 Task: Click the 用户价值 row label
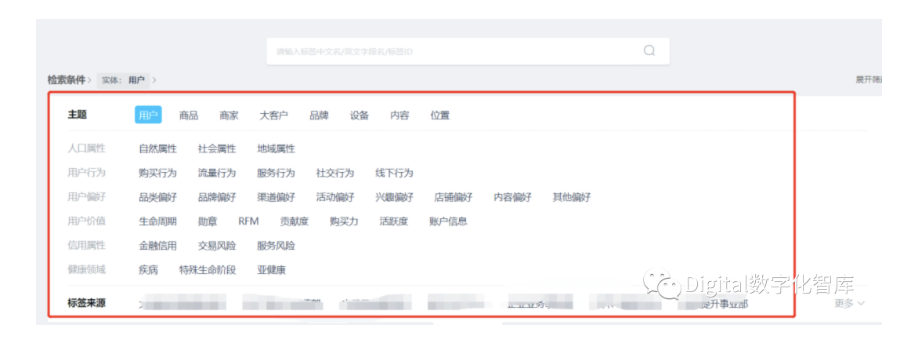point(86,221)
